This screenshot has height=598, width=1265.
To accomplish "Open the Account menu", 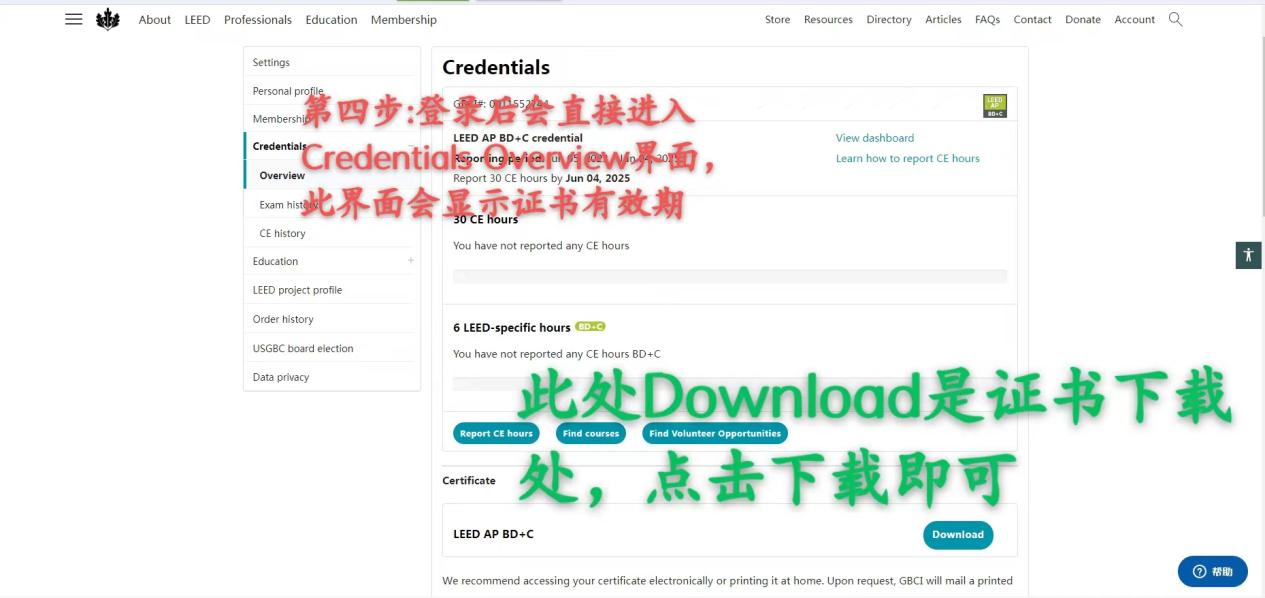I will tap(1134, 19).
